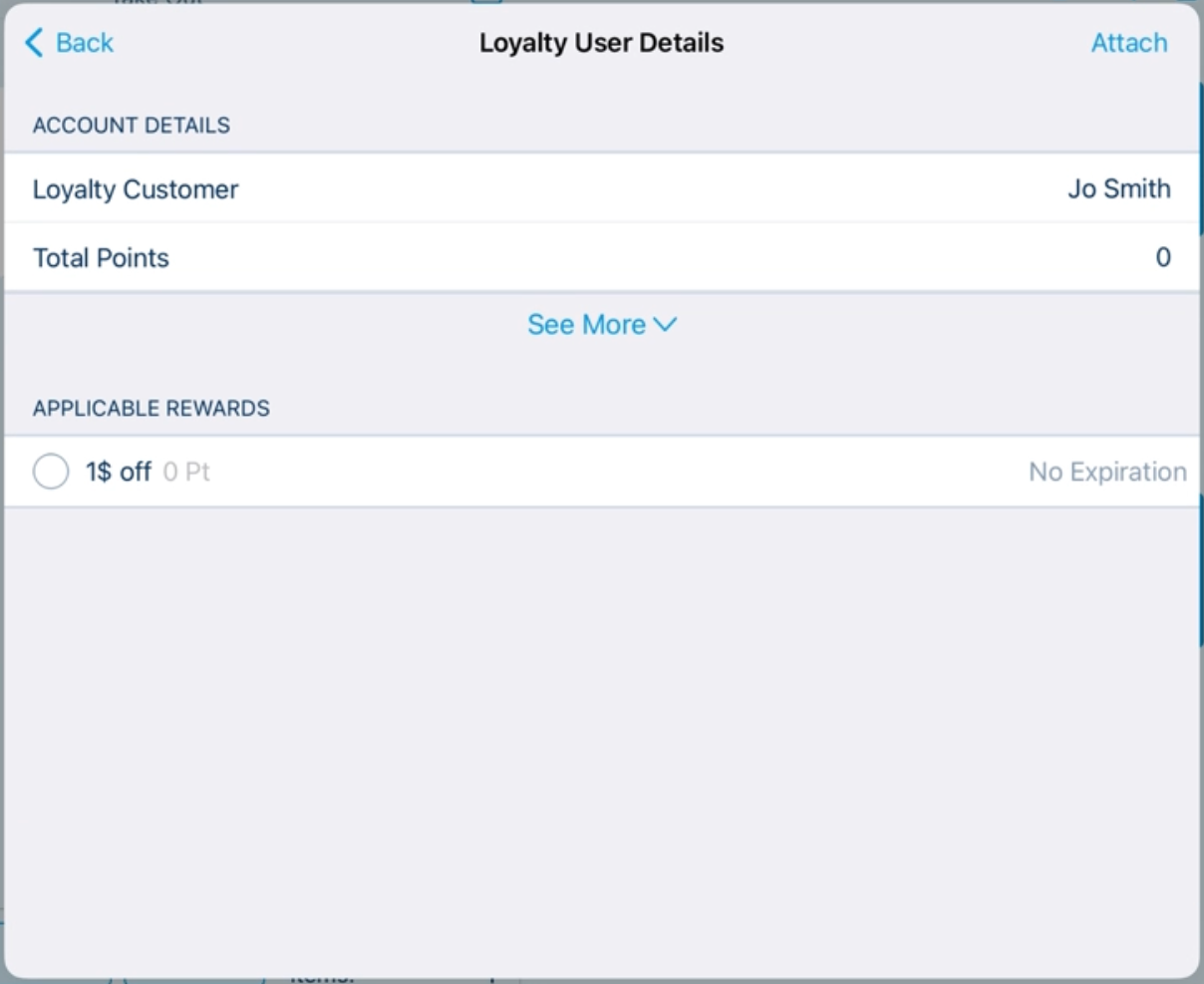
Task: Select the 1$ off reward radio button
Action: (51, 472)
